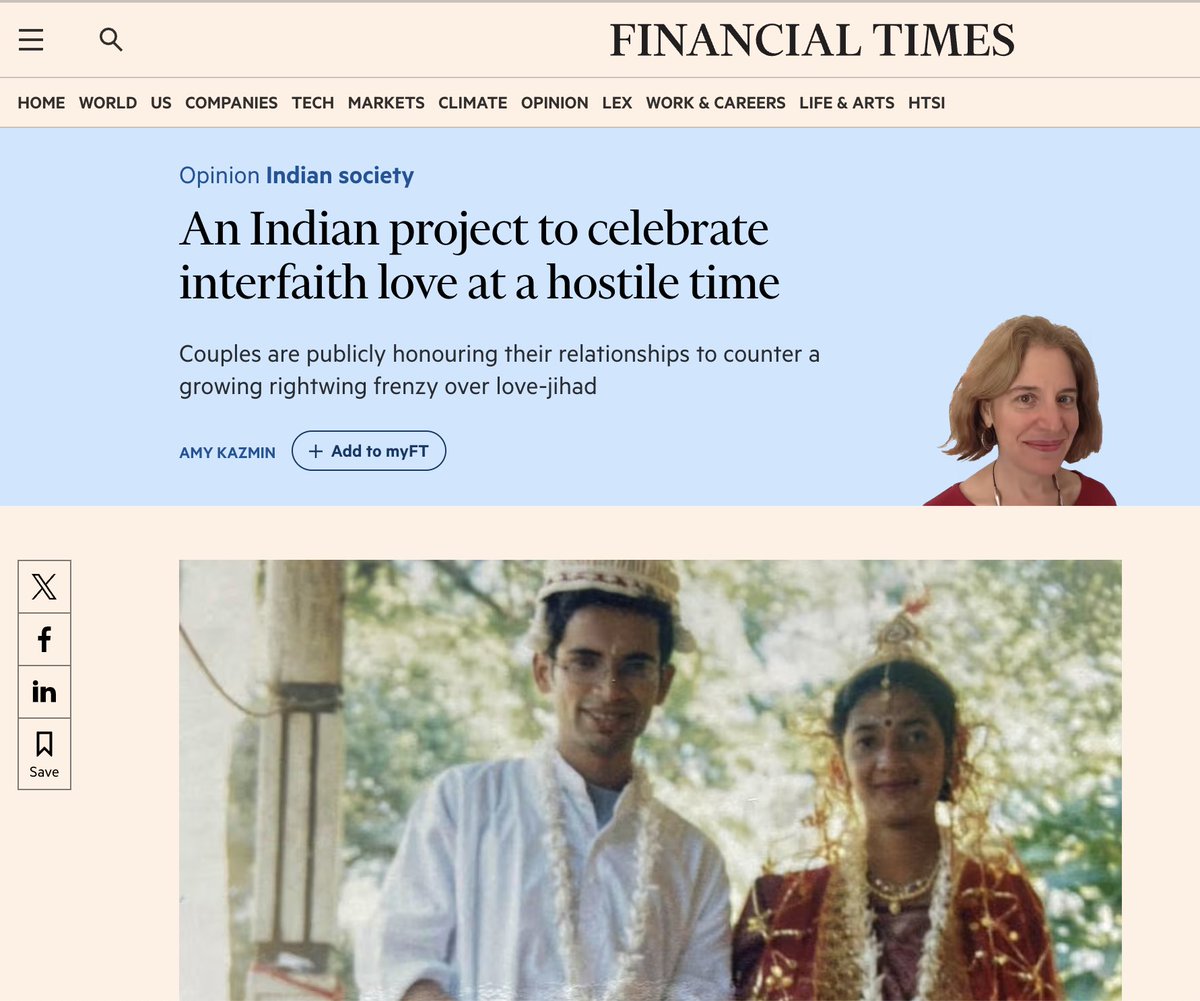The width and height of the screenshot is (1200, 1001).
Task: Open the WORK & CAREERS section
Action: point(716,103)
